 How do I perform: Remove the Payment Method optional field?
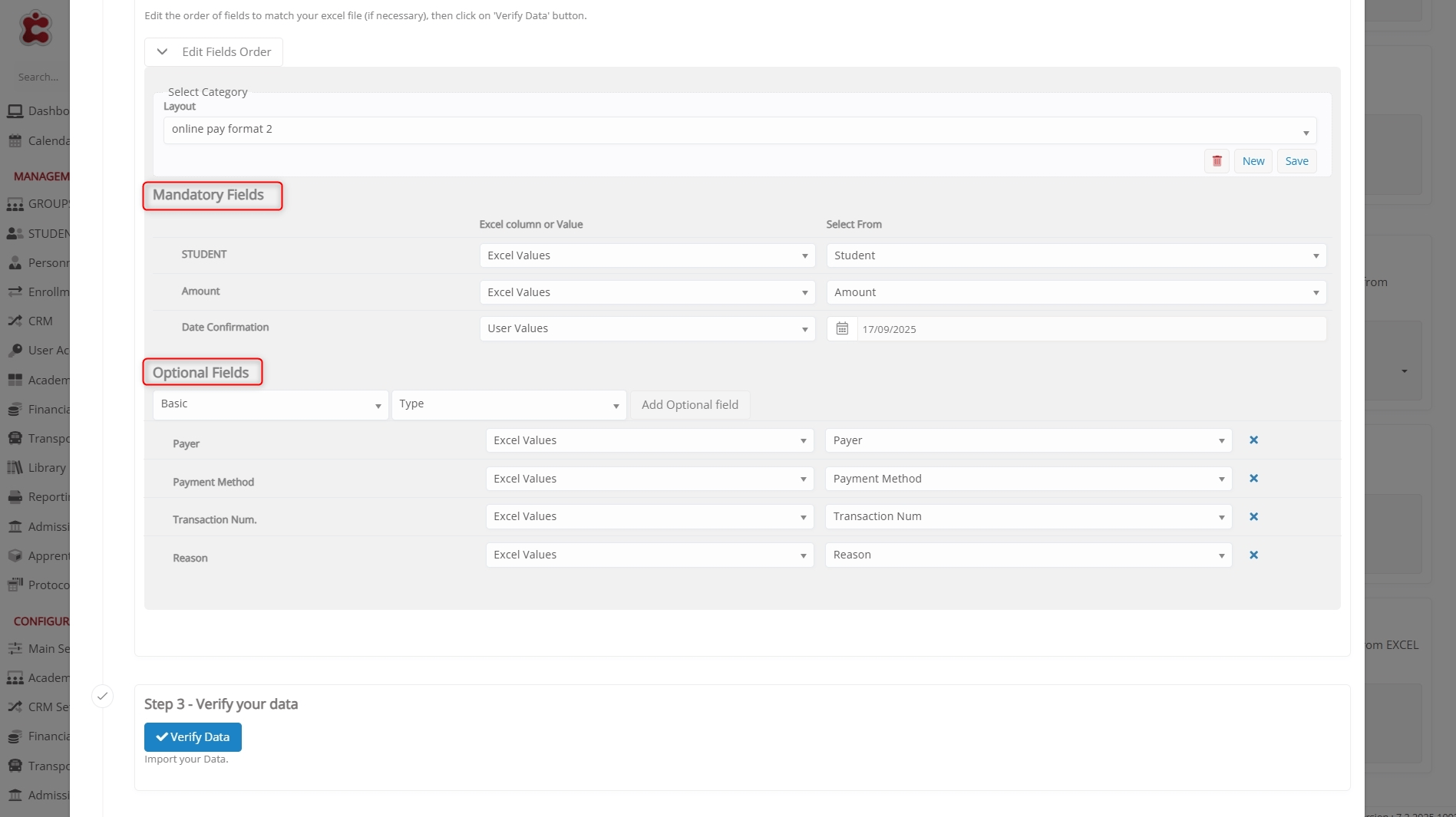tap(1253, 479)
